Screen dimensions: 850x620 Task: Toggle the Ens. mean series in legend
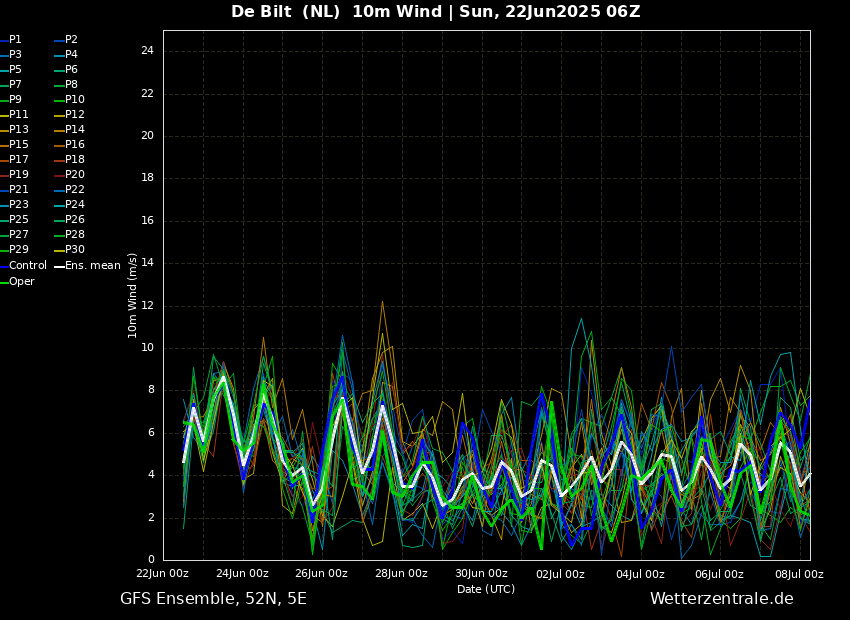(92, 266)
